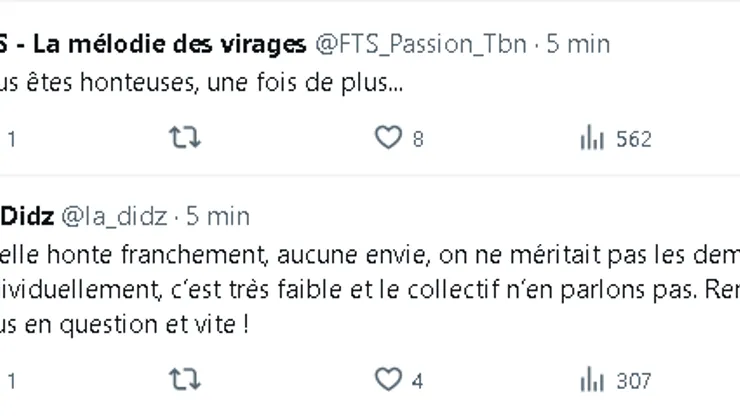Image resolution: width=740 pixels, height=416 pixels.
Task: Like the tweet by La mélodie des virages
Action: (388, 139)
